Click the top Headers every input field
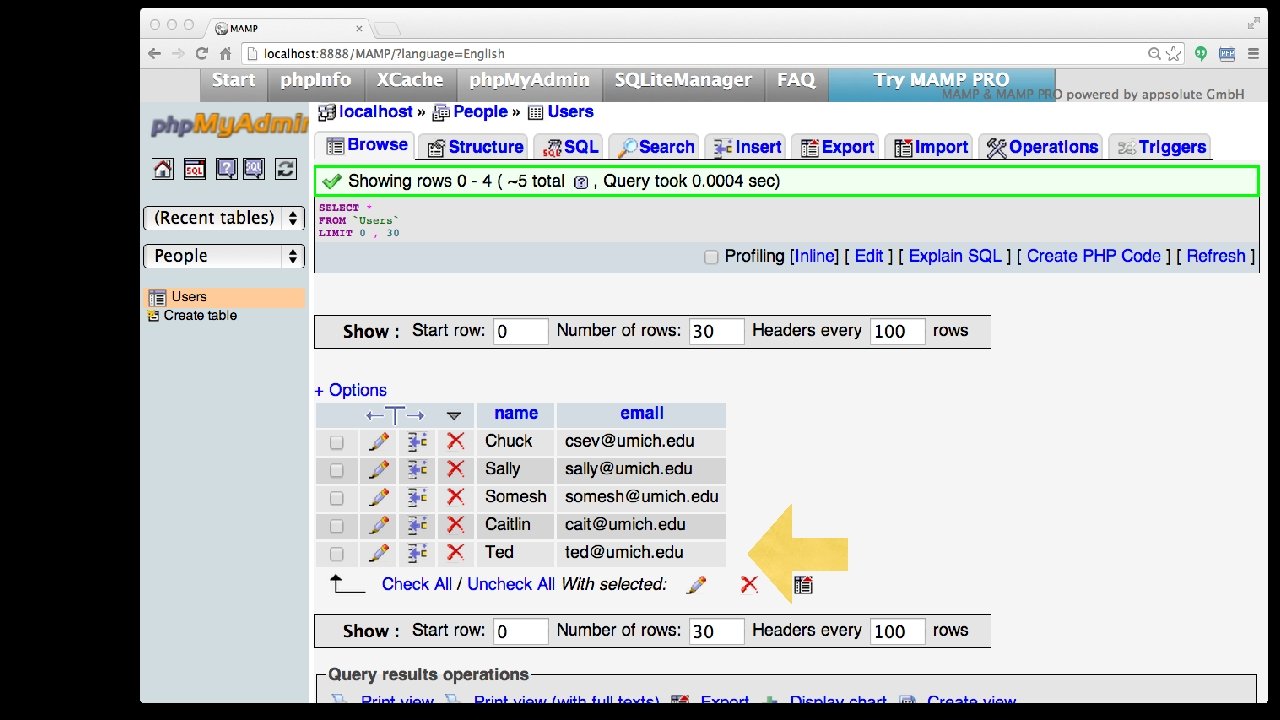 pos(897,331)
